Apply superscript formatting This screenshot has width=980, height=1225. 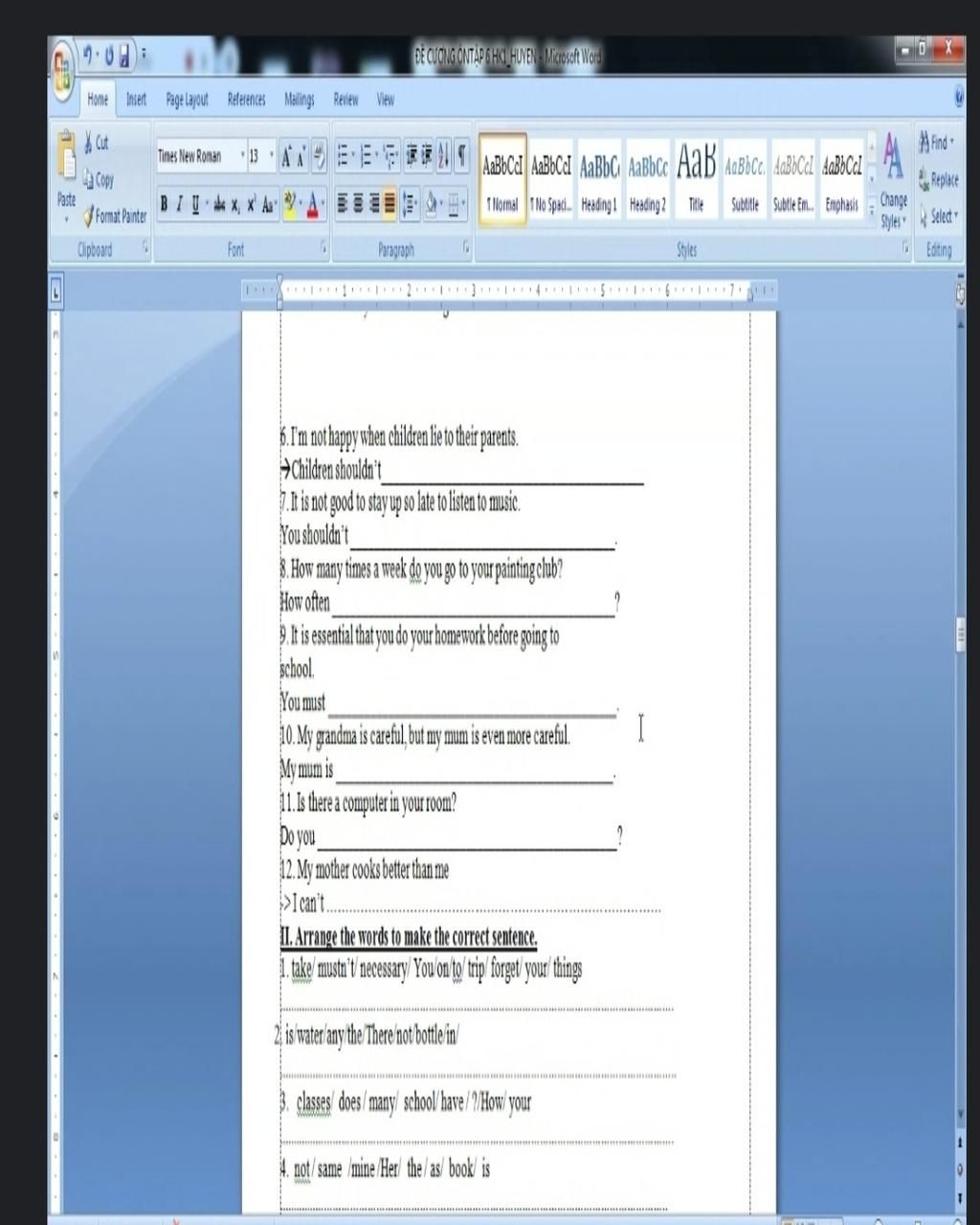click(251, 203)
